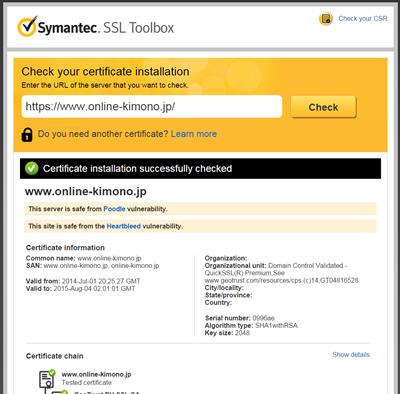Click the 'Certificate installation successfully checked' banner text

[137, 169]
